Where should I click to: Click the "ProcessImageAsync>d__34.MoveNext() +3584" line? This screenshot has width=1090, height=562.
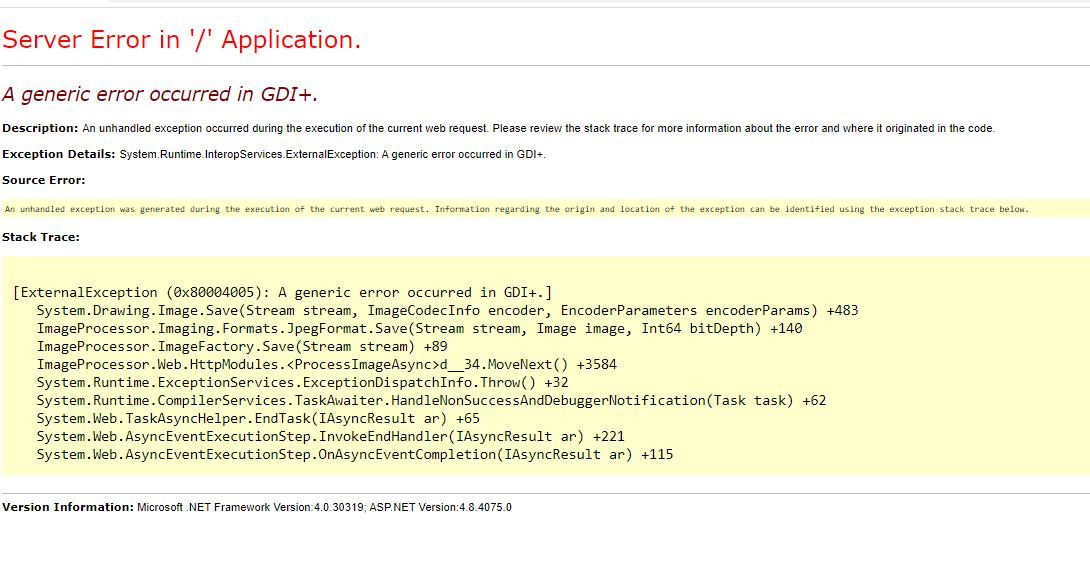(327, 364)
